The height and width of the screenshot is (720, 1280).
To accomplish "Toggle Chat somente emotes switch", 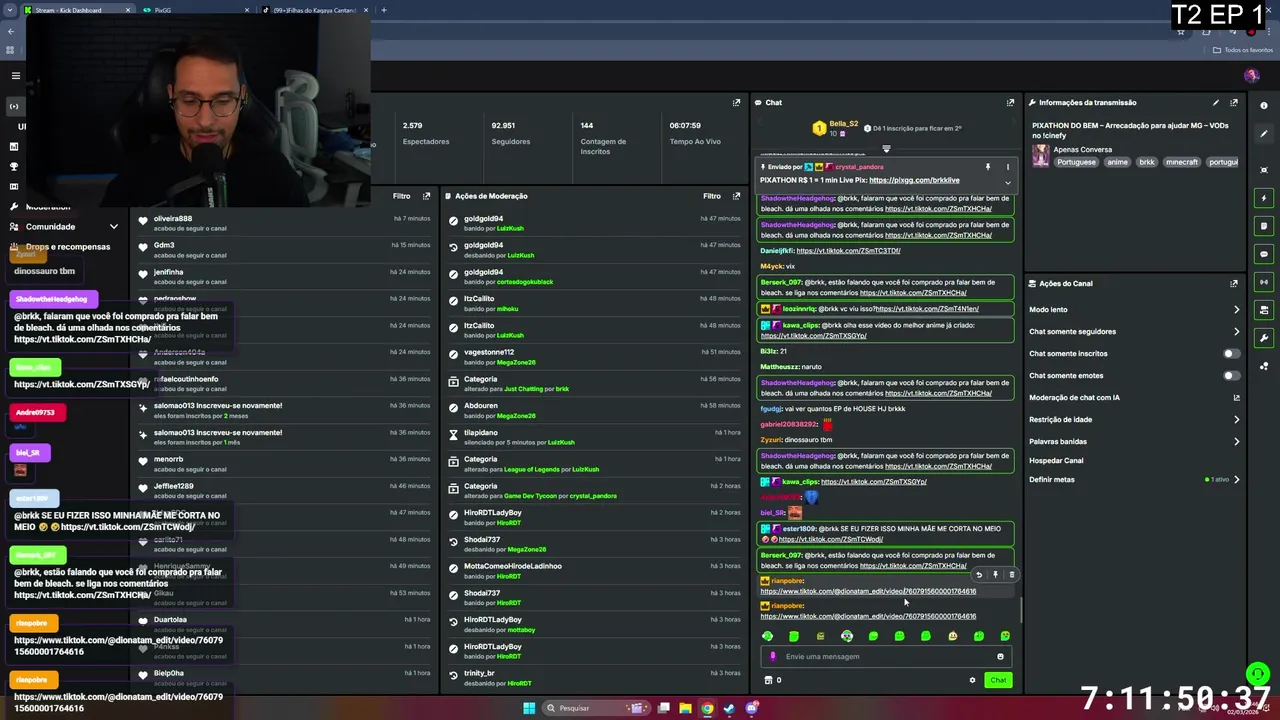I will point(1232,375).
